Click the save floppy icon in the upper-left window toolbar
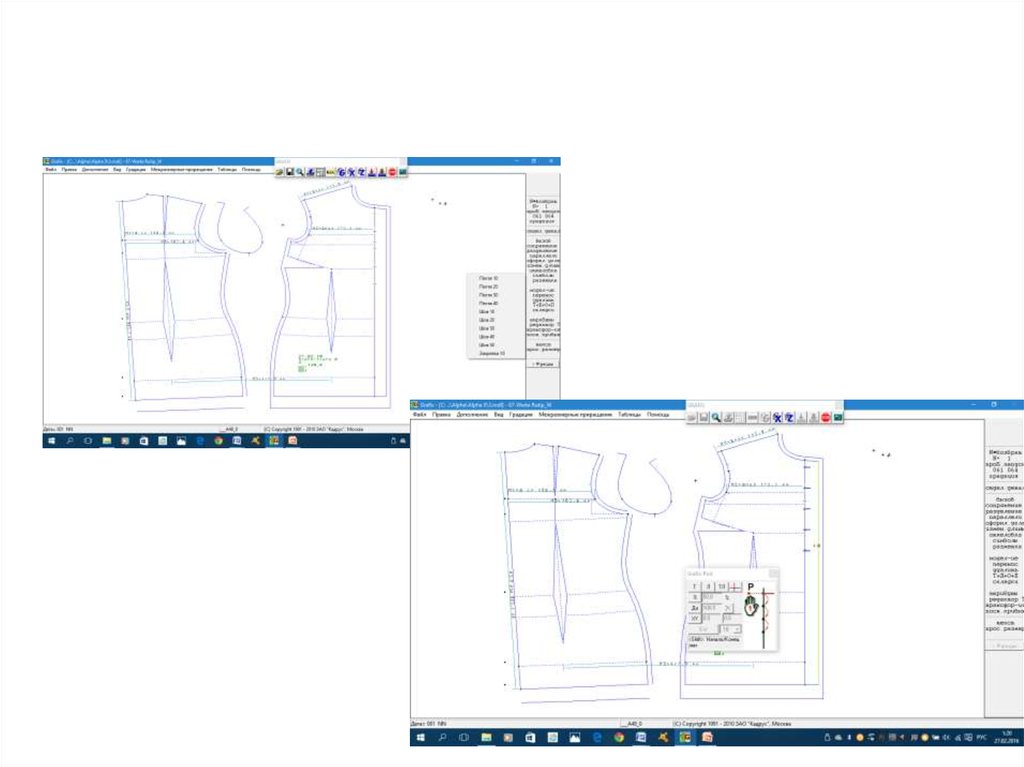This screenshot has width=1024, height=767. point(289,172)
